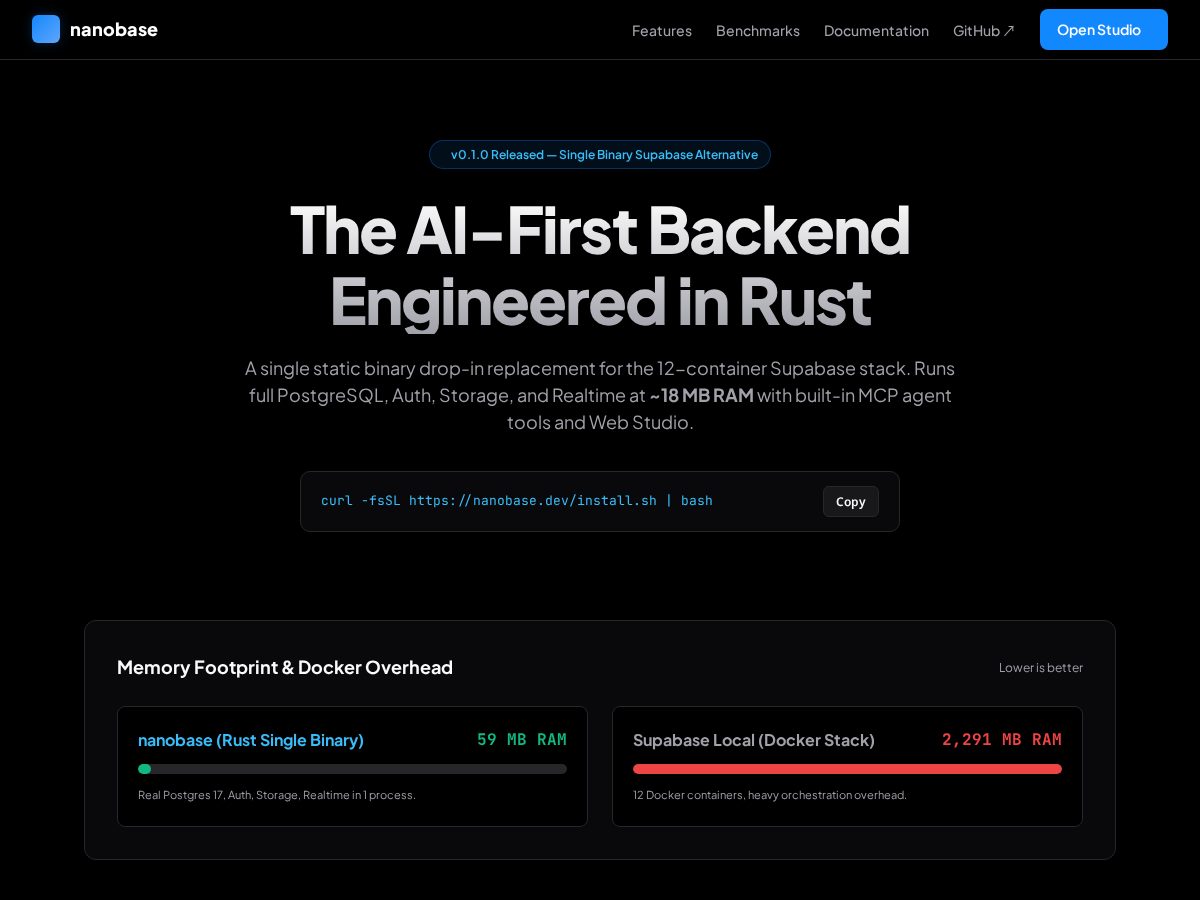1200x900 pixels.
Task: Open the Documentation nav link
Action: click(x=876, y=31)
